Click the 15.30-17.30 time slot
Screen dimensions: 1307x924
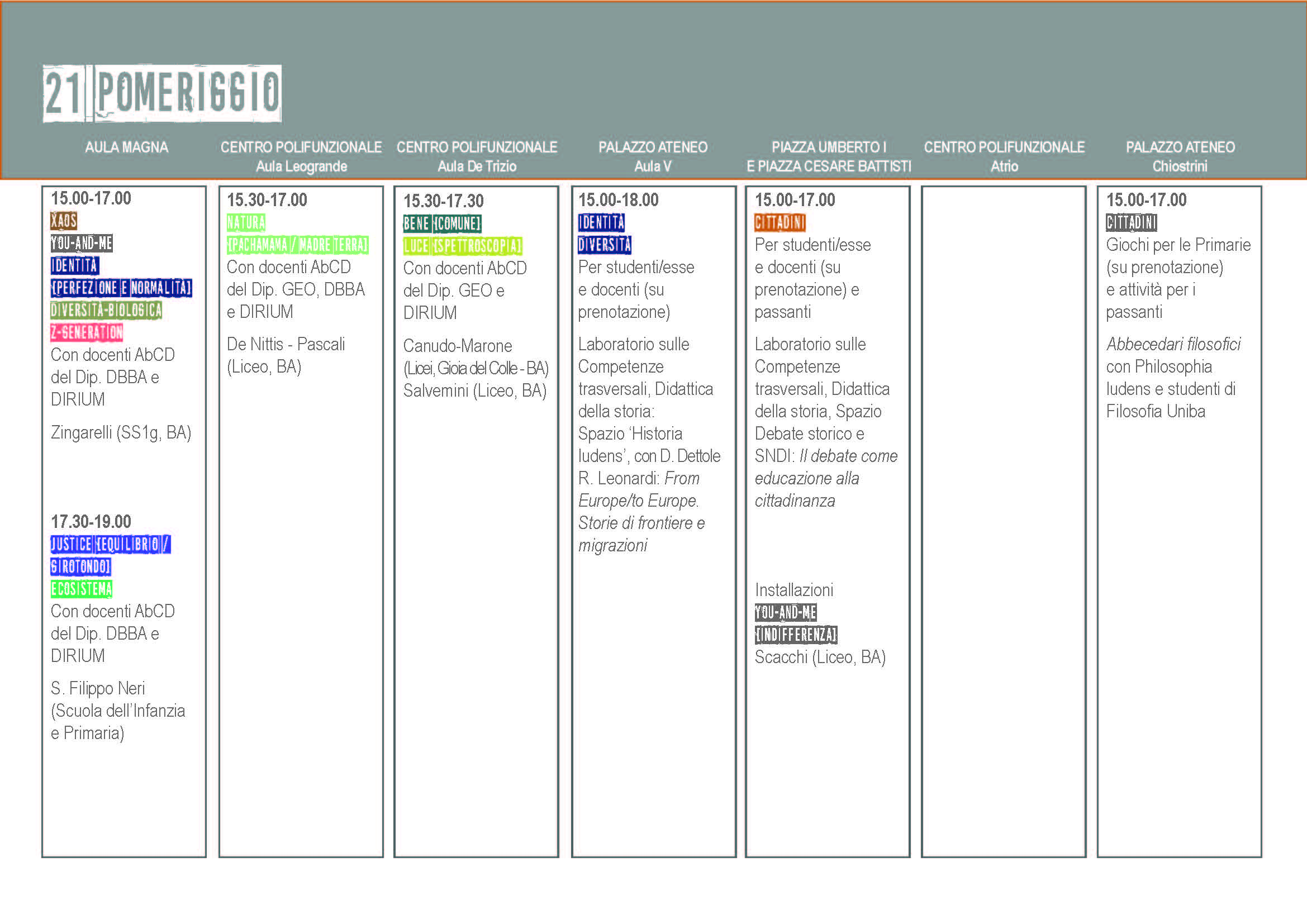pyautogui.click(x=444, y=202)
